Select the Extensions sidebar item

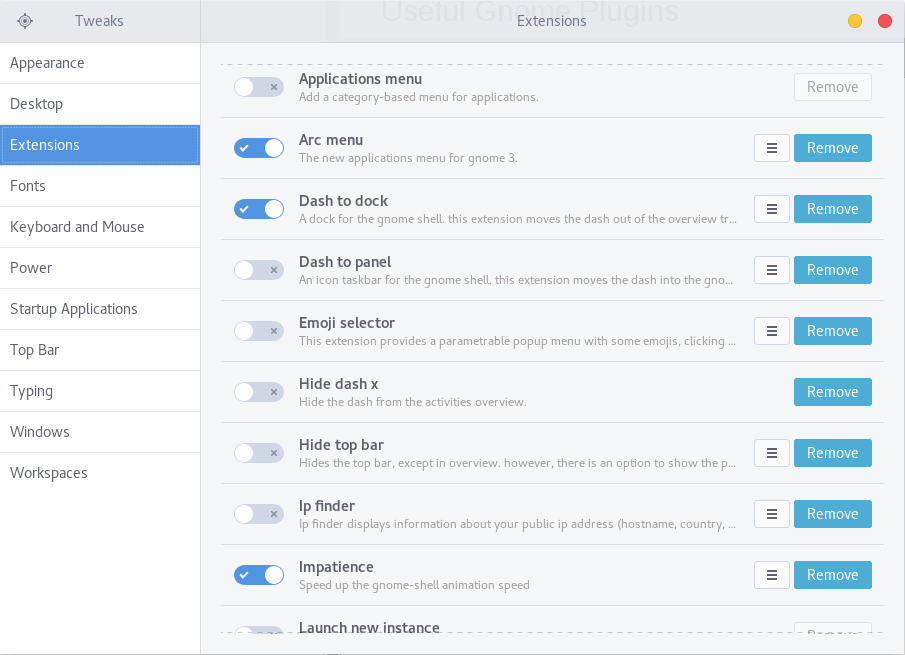click(x=100, y=145)
